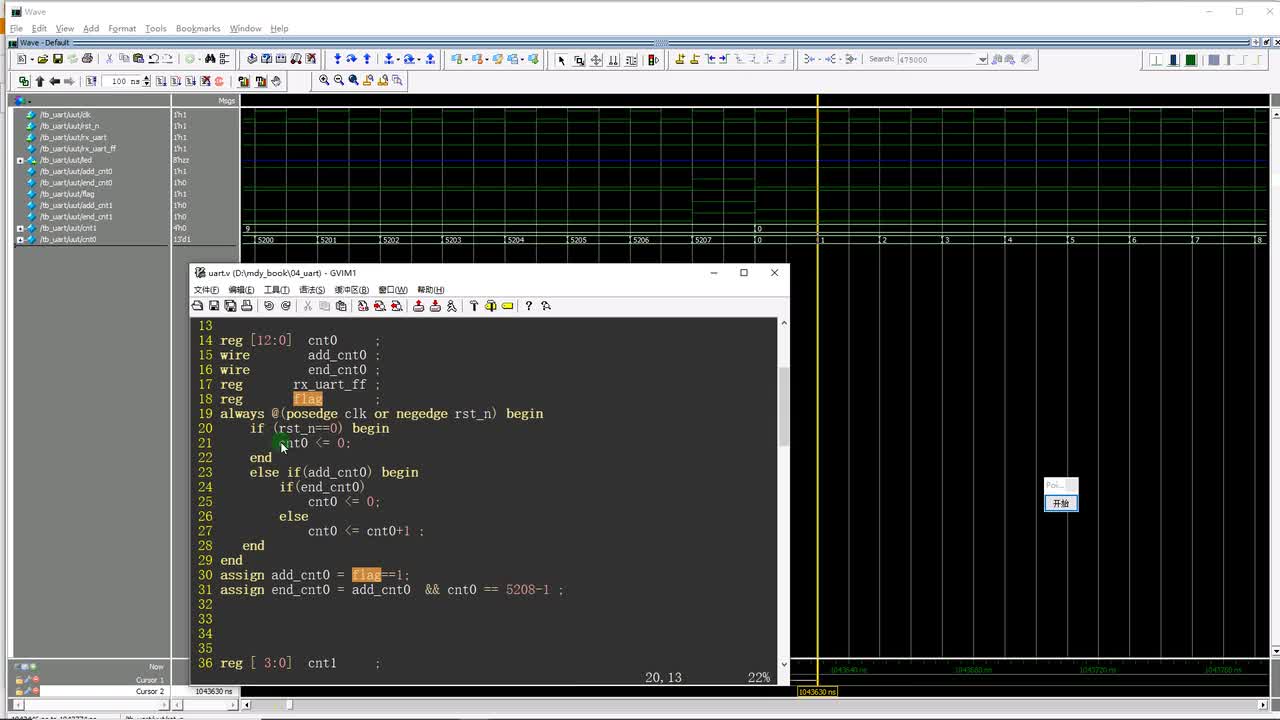The width and height of the screenshot is (1280, 720).
Task: Open file icon in Wave toolbar
Action: [x=42, y=59]
